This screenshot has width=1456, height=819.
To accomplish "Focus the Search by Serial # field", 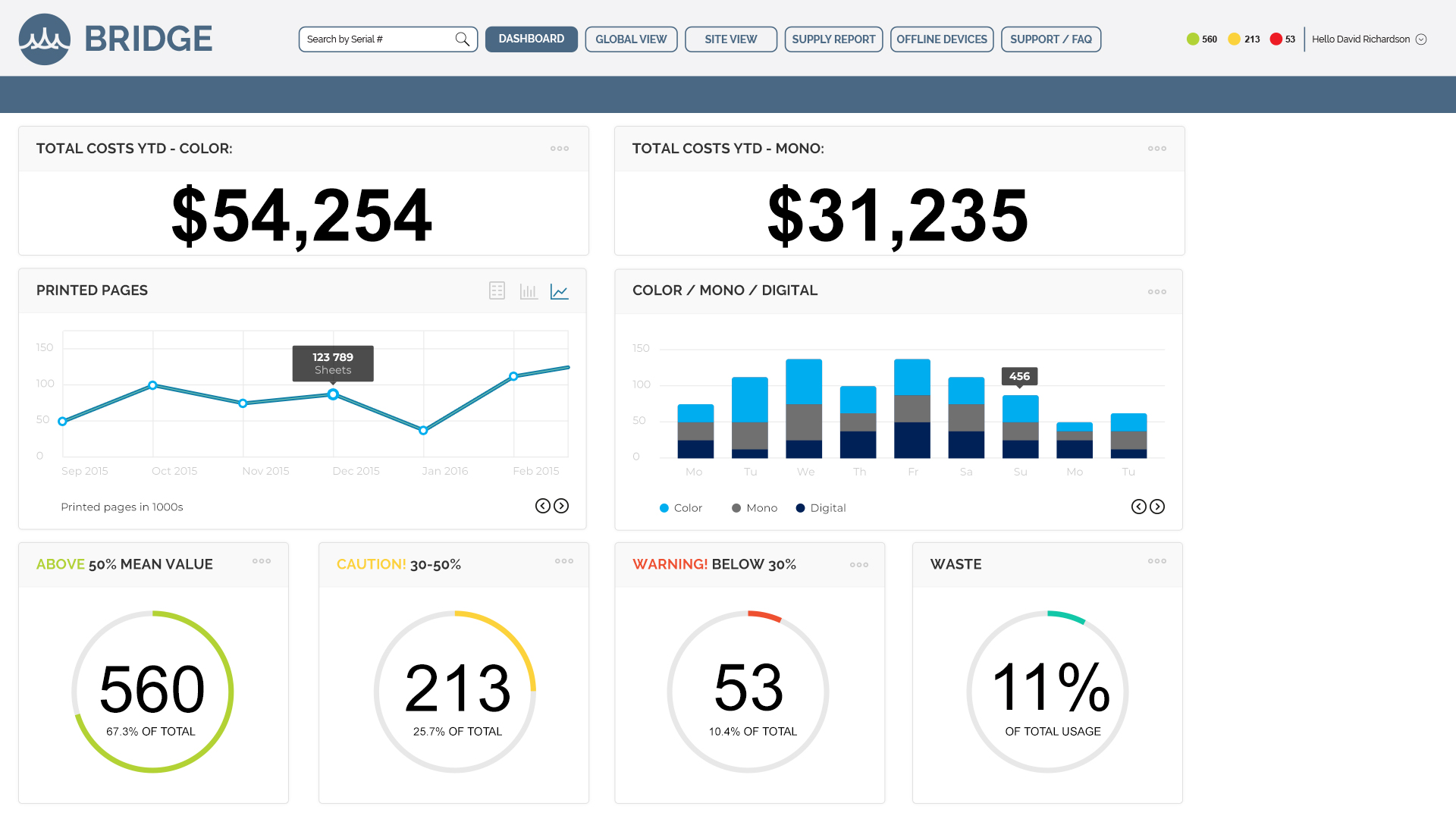I will coord(388,39).
